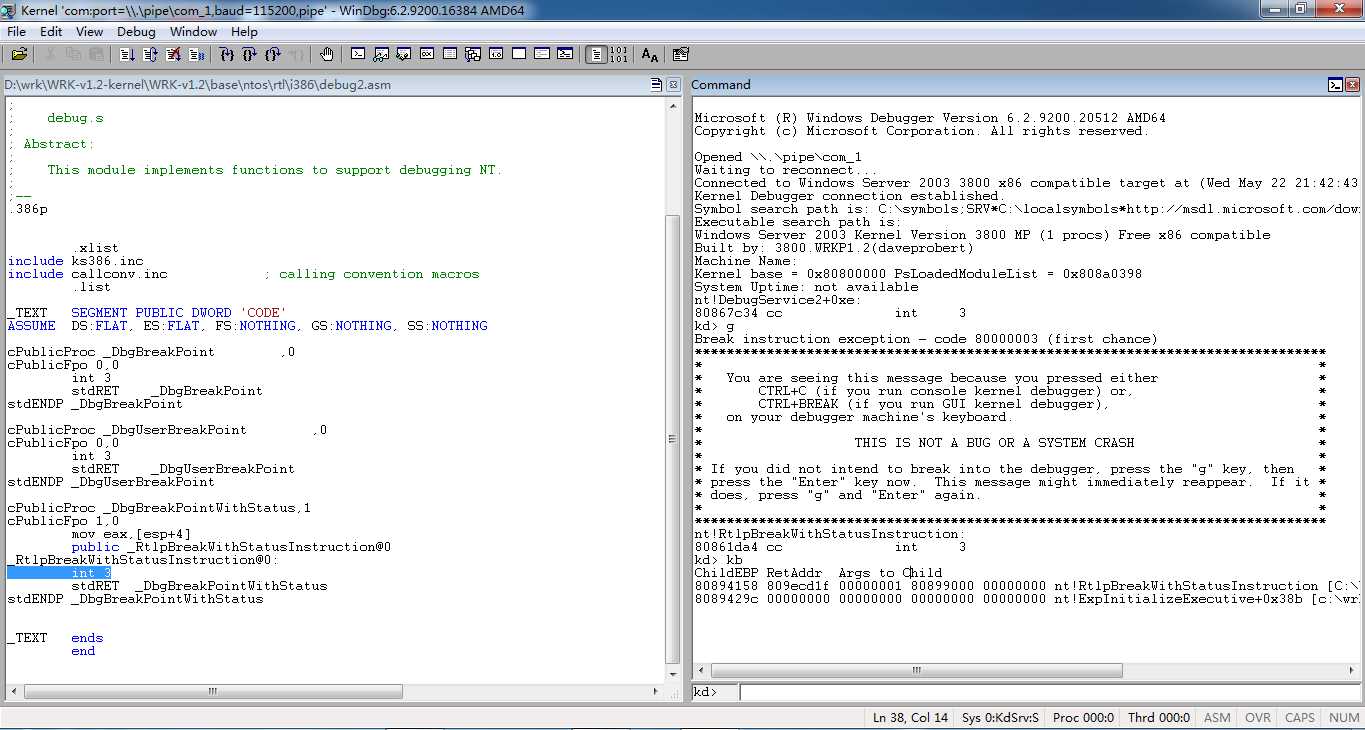Close the debug2.asm source pane
The width and height of the screenshot is (1365, 730).
coord(674,85)
